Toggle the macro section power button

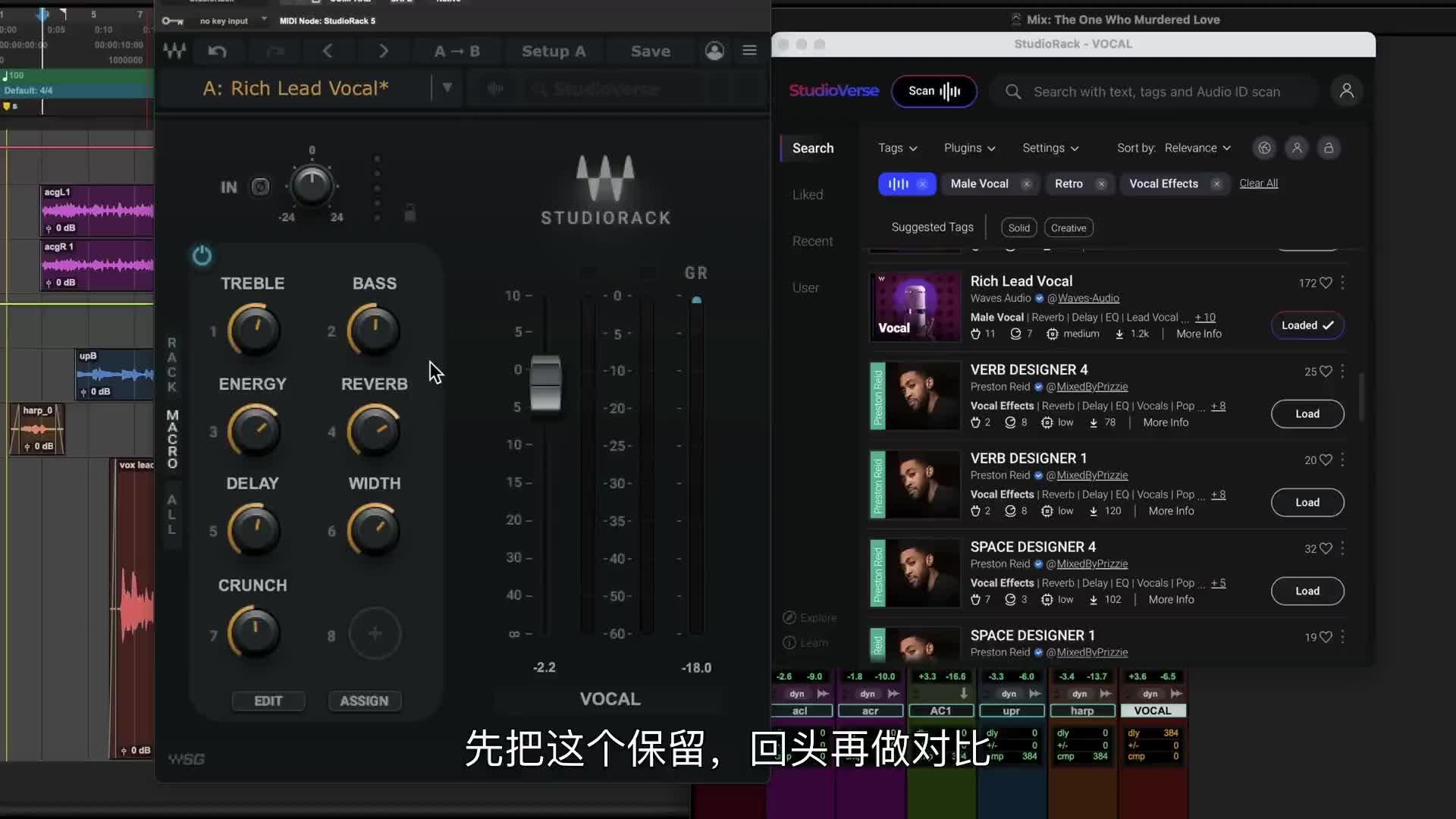pos(202,256)
